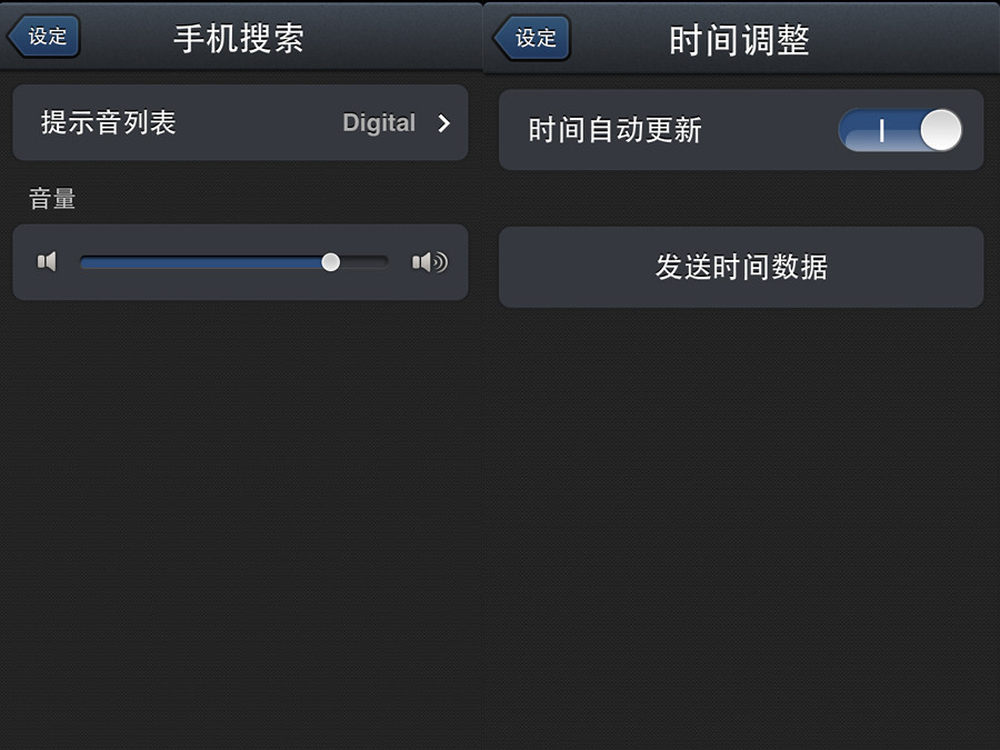Click the Digital tone value

(x=379, y=122)
